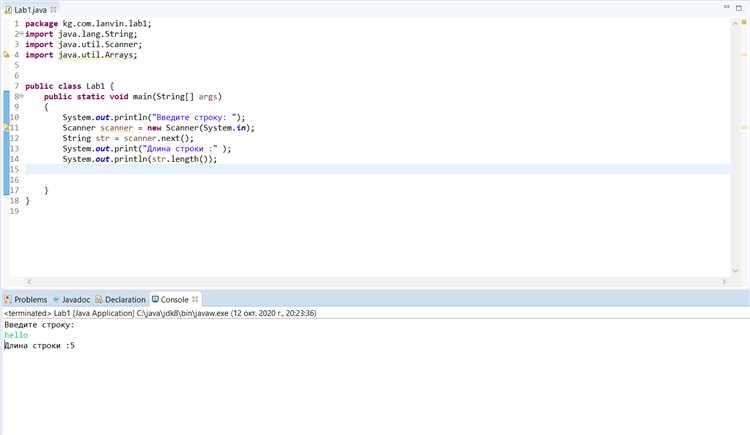Click the Java file icon on Lab1.java tab
Viewport: 750px width, 435px height.
(8, 10)
